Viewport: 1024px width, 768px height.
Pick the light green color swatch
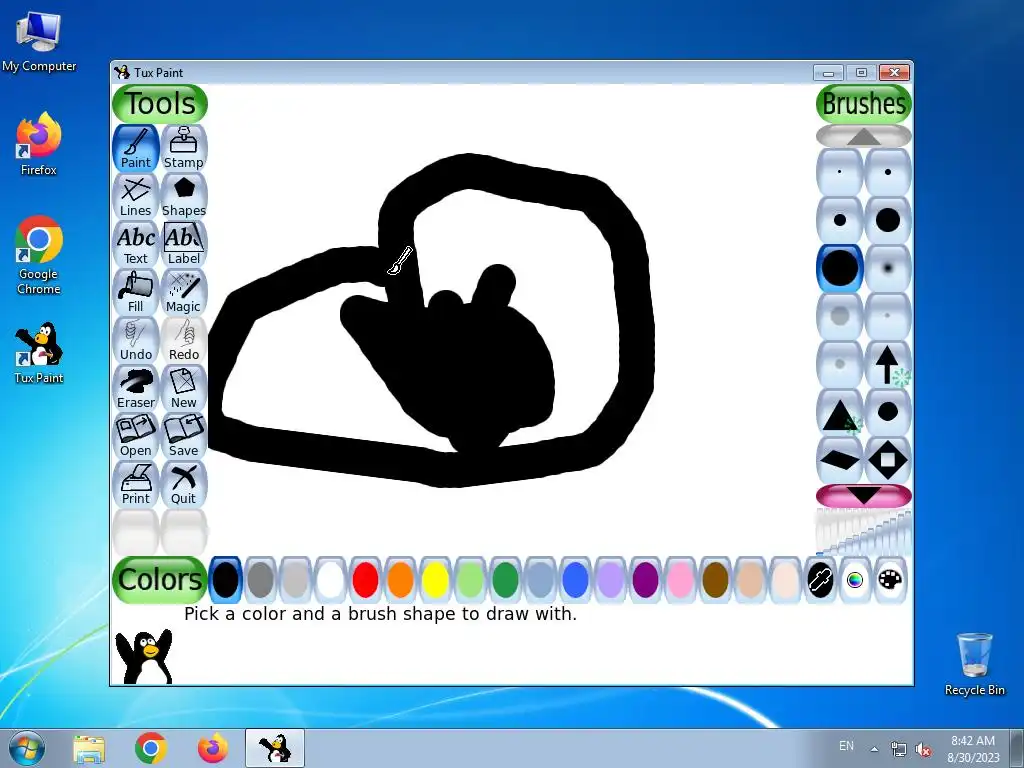(x=470, y=580)
